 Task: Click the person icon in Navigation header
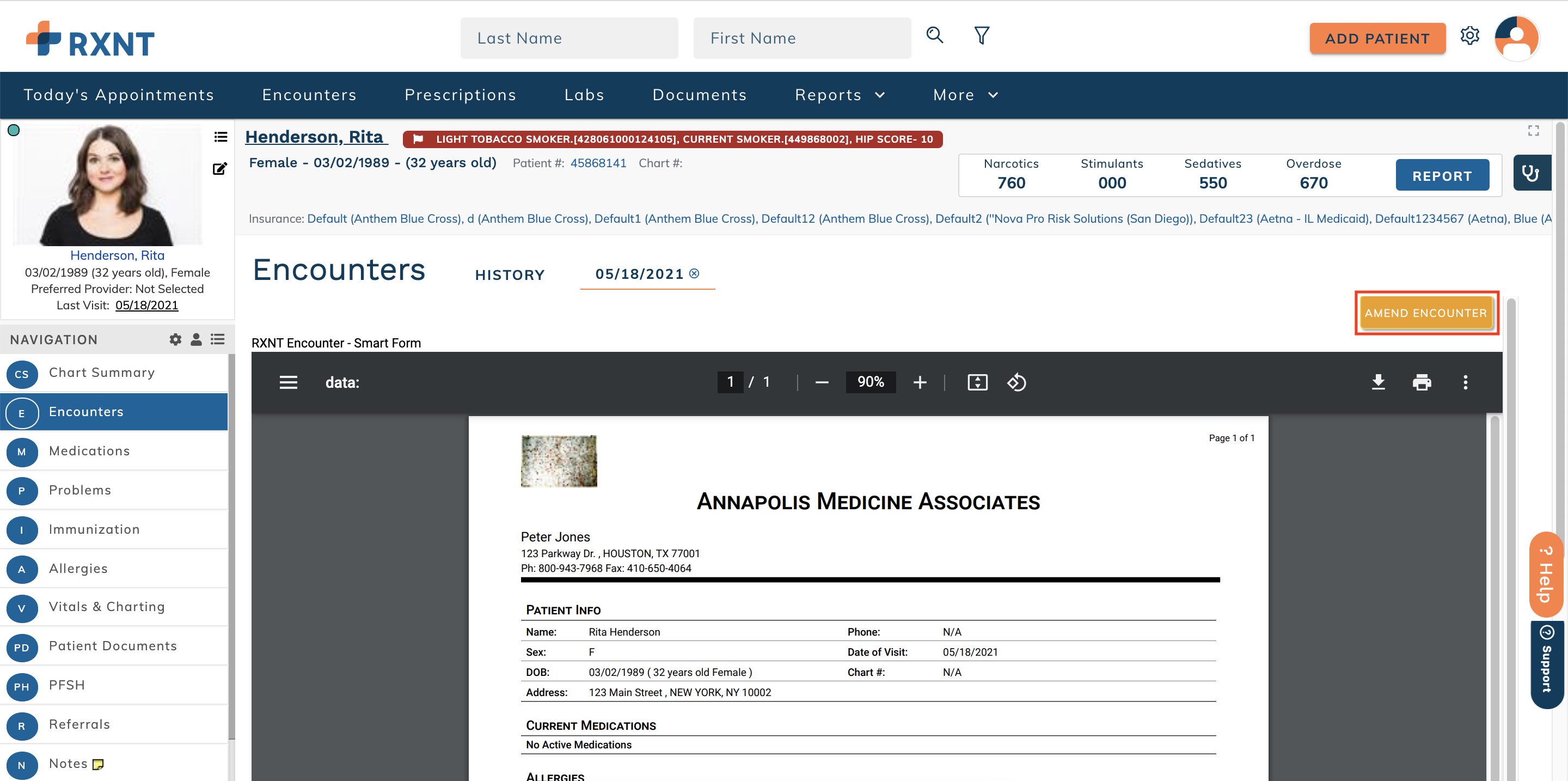pos(196,340)
